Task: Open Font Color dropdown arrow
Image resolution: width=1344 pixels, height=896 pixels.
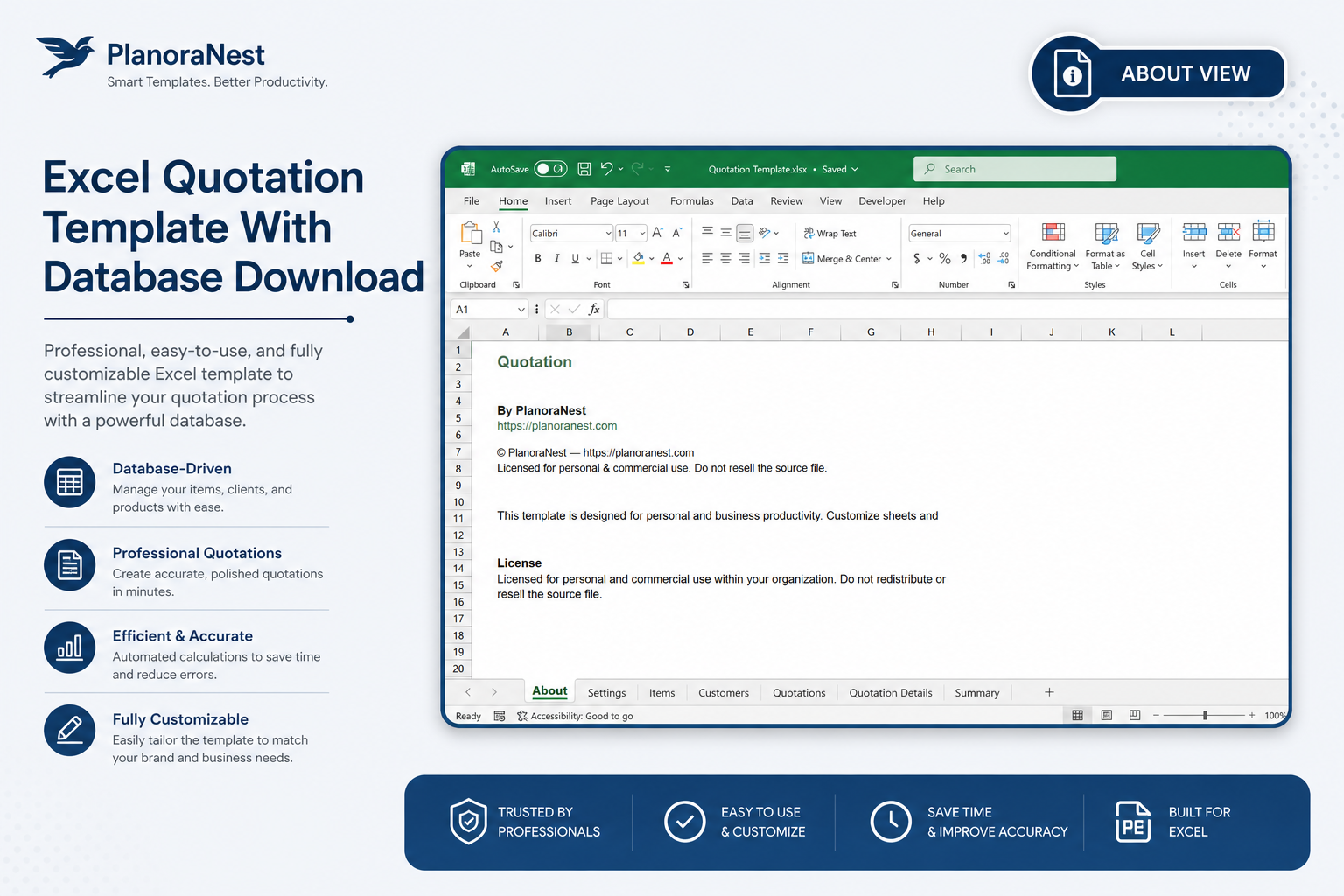Action: coord(680,259)
